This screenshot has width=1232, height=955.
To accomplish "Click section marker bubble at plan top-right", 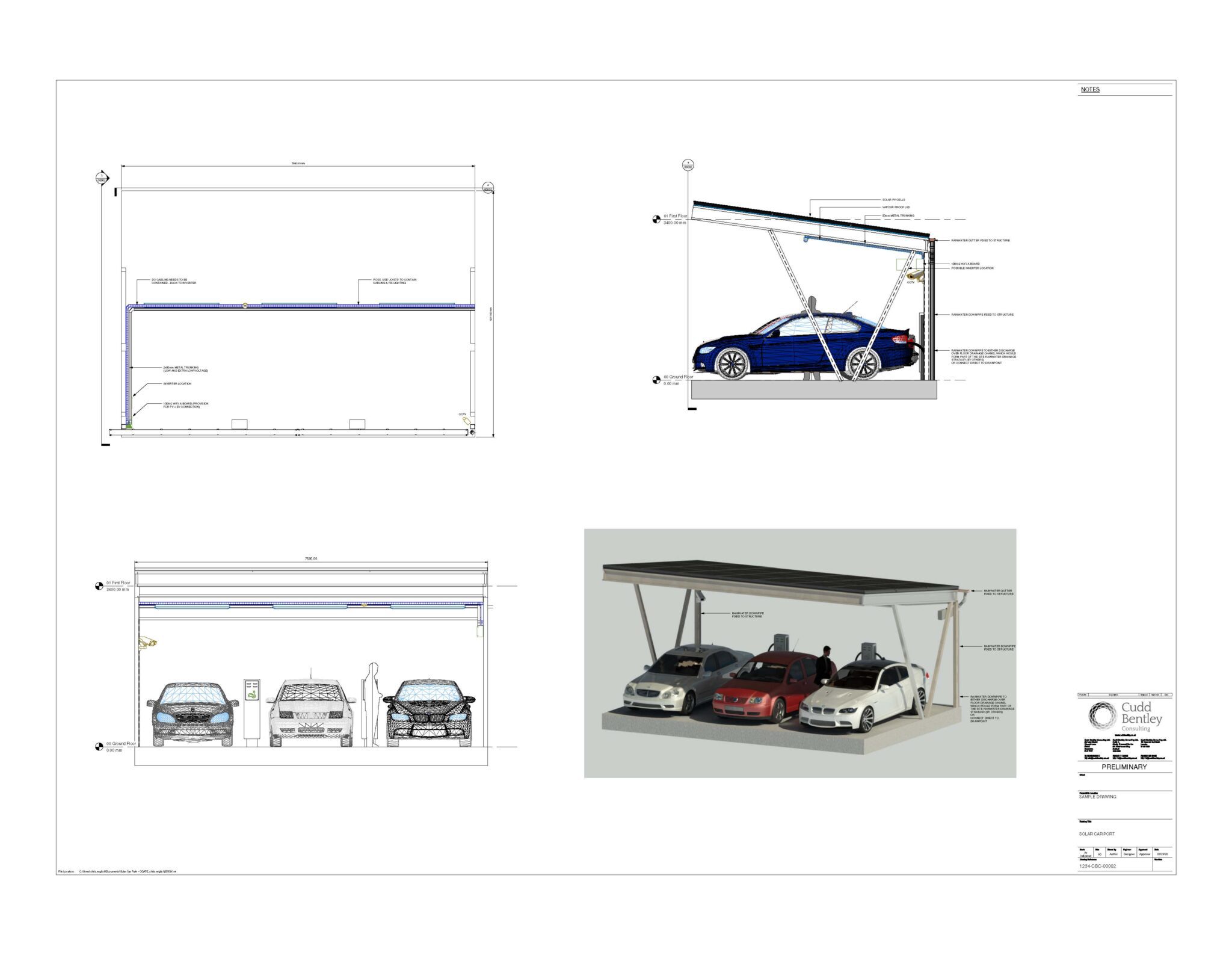I will pos(488,187).
